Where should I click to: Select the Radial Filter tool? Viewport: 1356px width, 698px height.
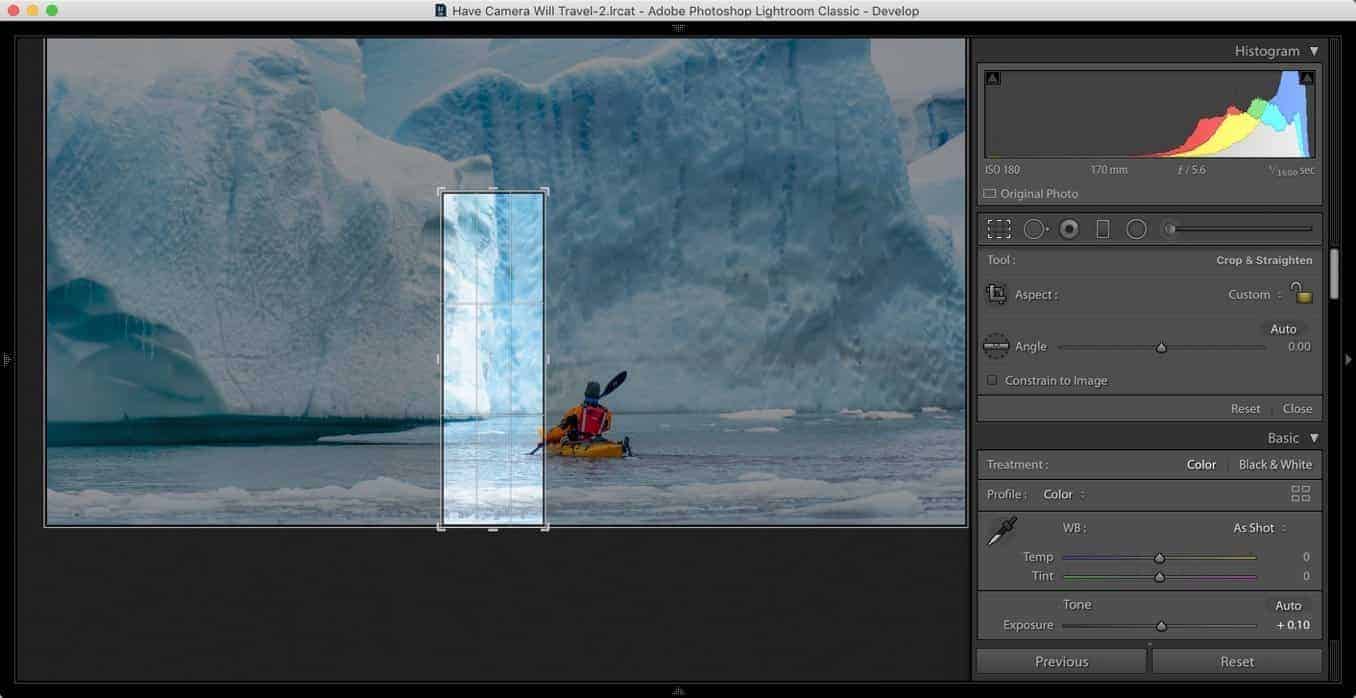click(x=1136, y=229)
